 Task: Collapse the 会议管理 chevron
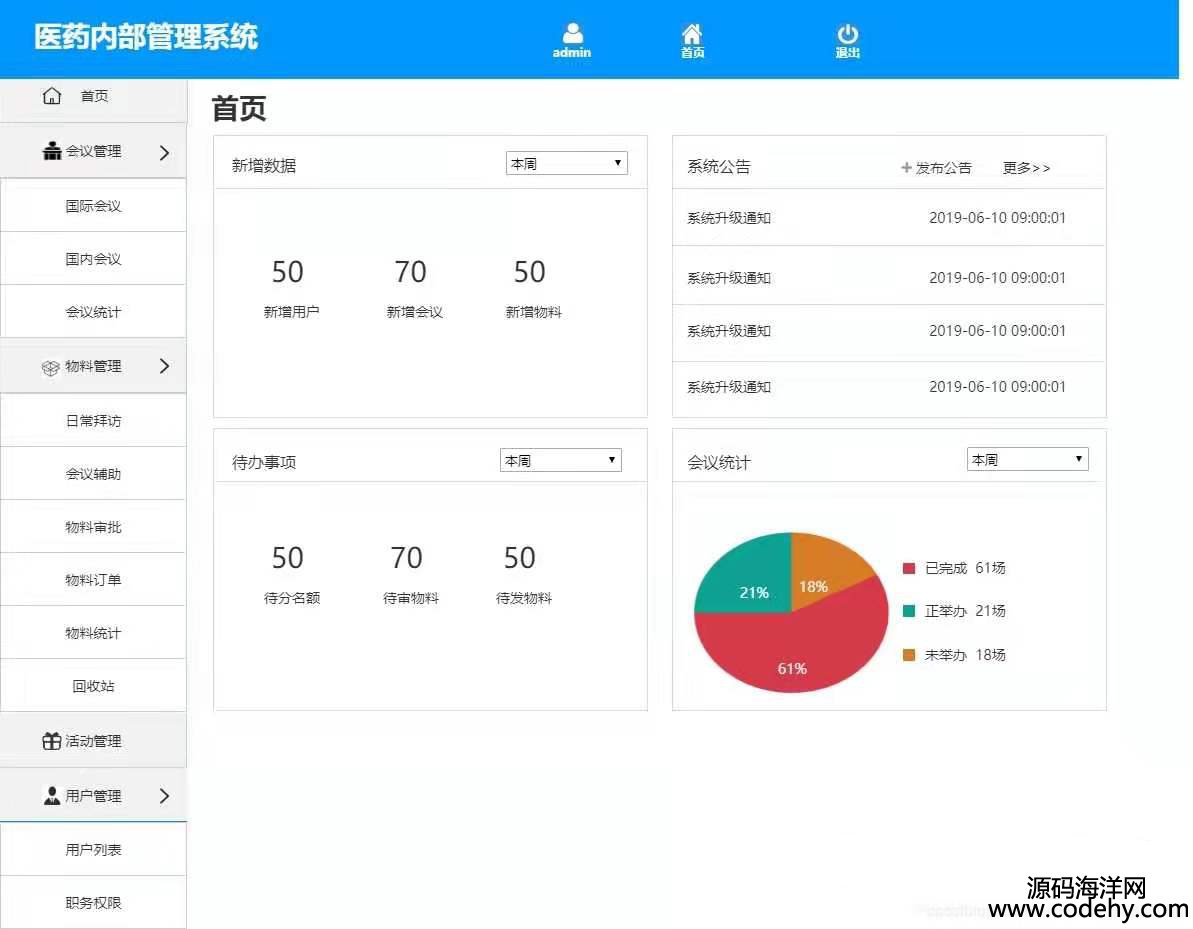(164, 152)
